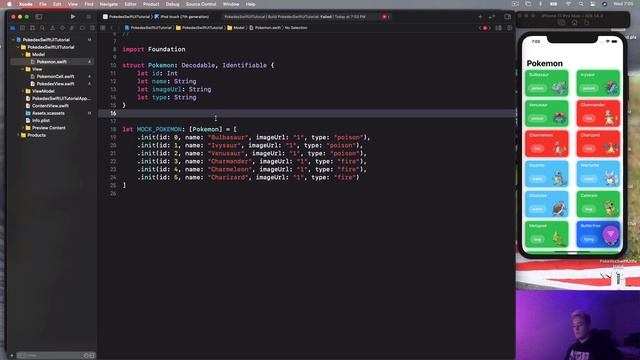640x360 pixels.
Task: Open the test navigator diamond icon
Action: click(62, 28)
